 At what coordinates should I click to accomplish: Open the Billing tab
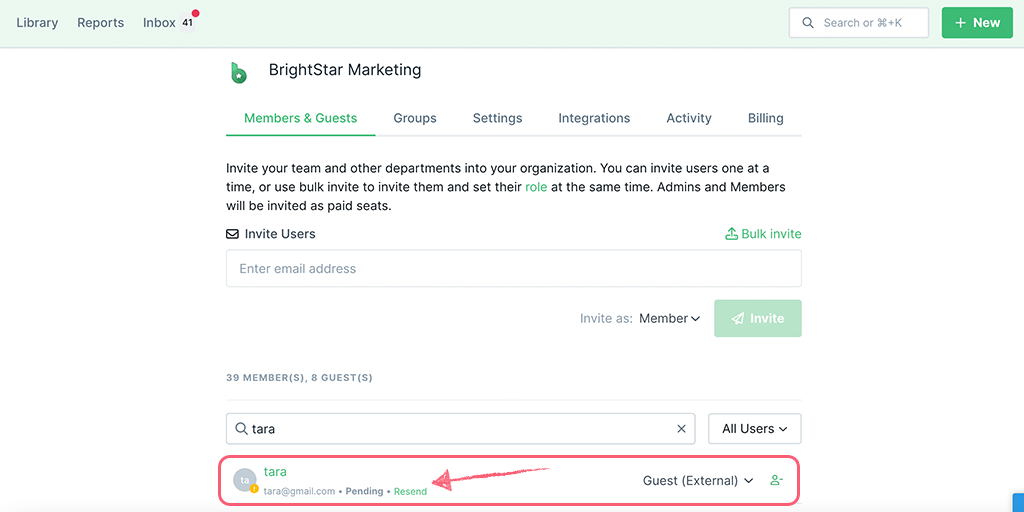click(765, 118)
